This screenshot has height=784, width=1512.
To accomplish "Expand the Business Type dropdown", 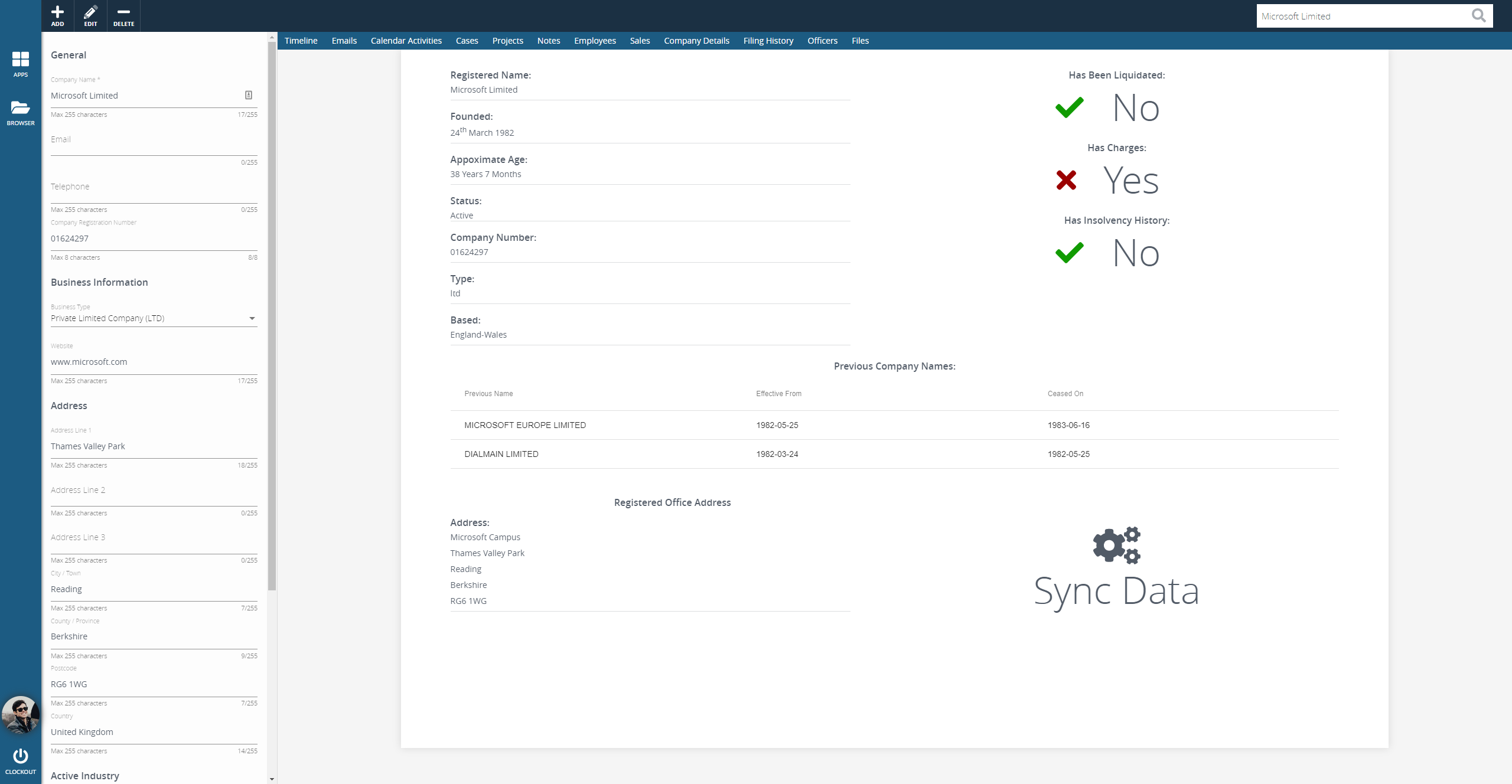I will tap(252, 319).
